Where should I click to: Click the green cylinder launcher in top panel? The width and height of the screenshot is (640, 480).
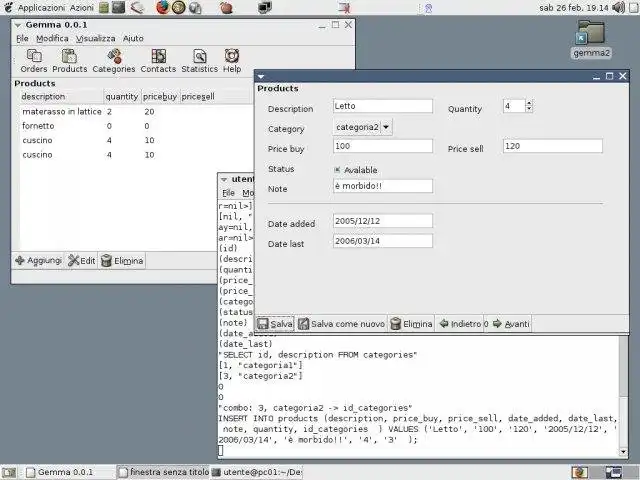click(x=104, y=7)
